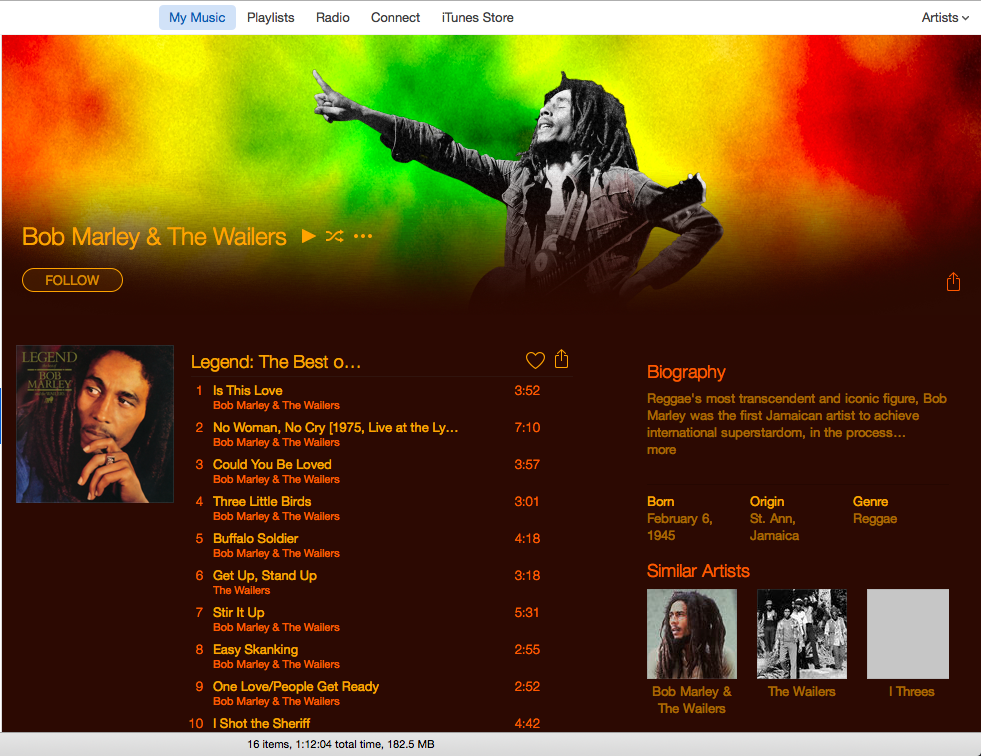The image size is (981, 756).
Task: Follow Bob Marley & The Wailers
Action: (72, 280)
